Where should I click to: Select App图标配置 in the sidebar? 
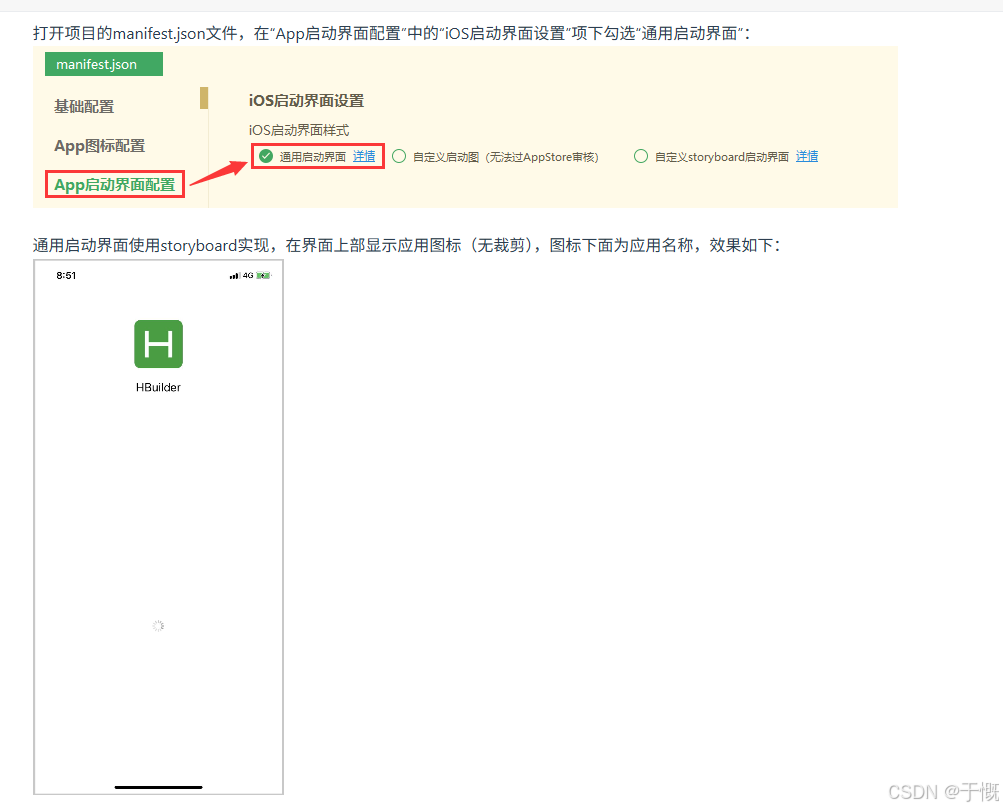tap(99, 146)
